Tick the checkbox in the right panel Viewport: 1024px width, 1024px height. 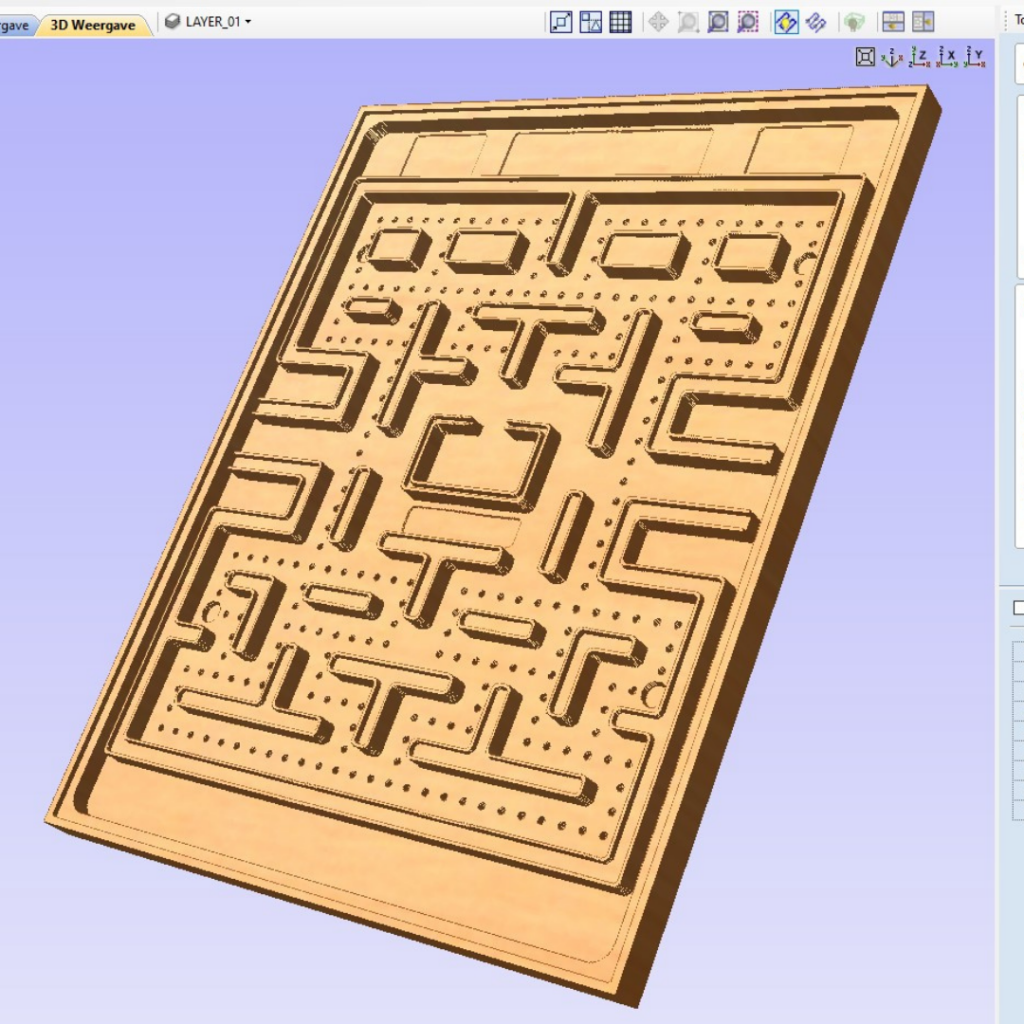[1018, 608]
